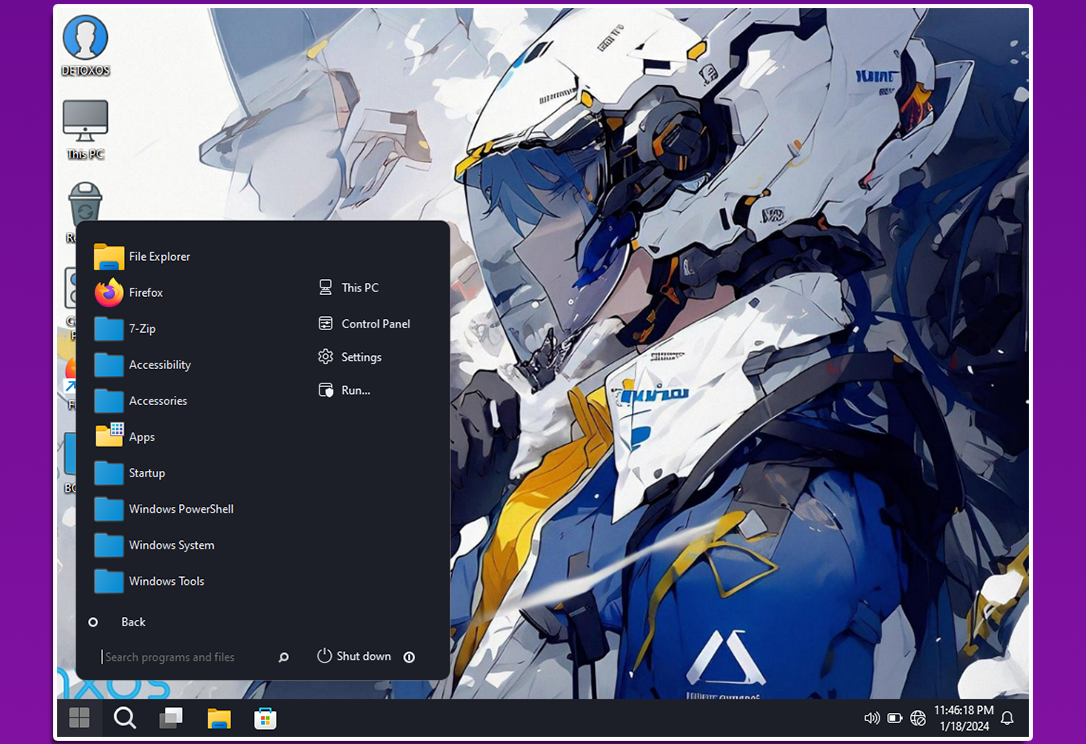Viewport: 1086px width, 744px height.
Task: Open the Shut down options arrow
Action: pos(409,657)
